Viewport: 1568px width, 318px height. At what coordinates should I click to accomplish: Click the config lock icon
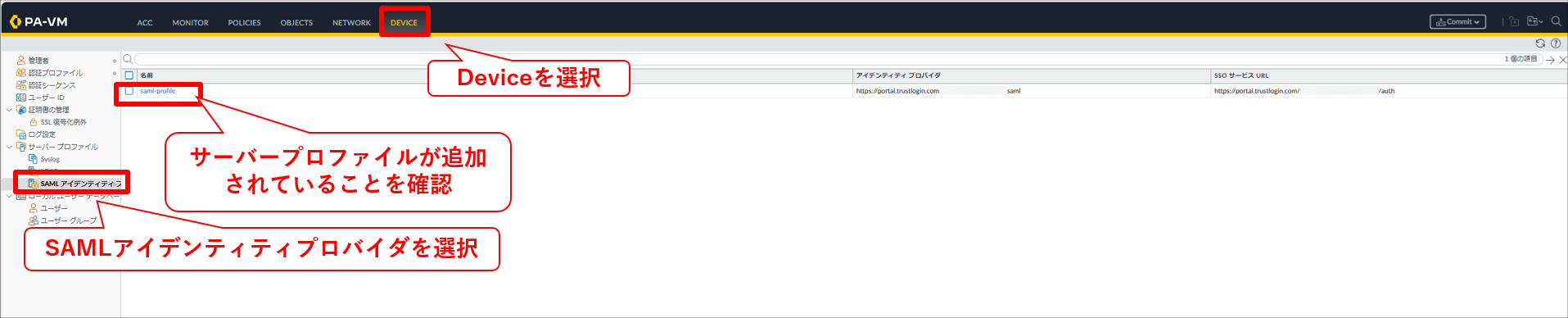click(1514, 22)
